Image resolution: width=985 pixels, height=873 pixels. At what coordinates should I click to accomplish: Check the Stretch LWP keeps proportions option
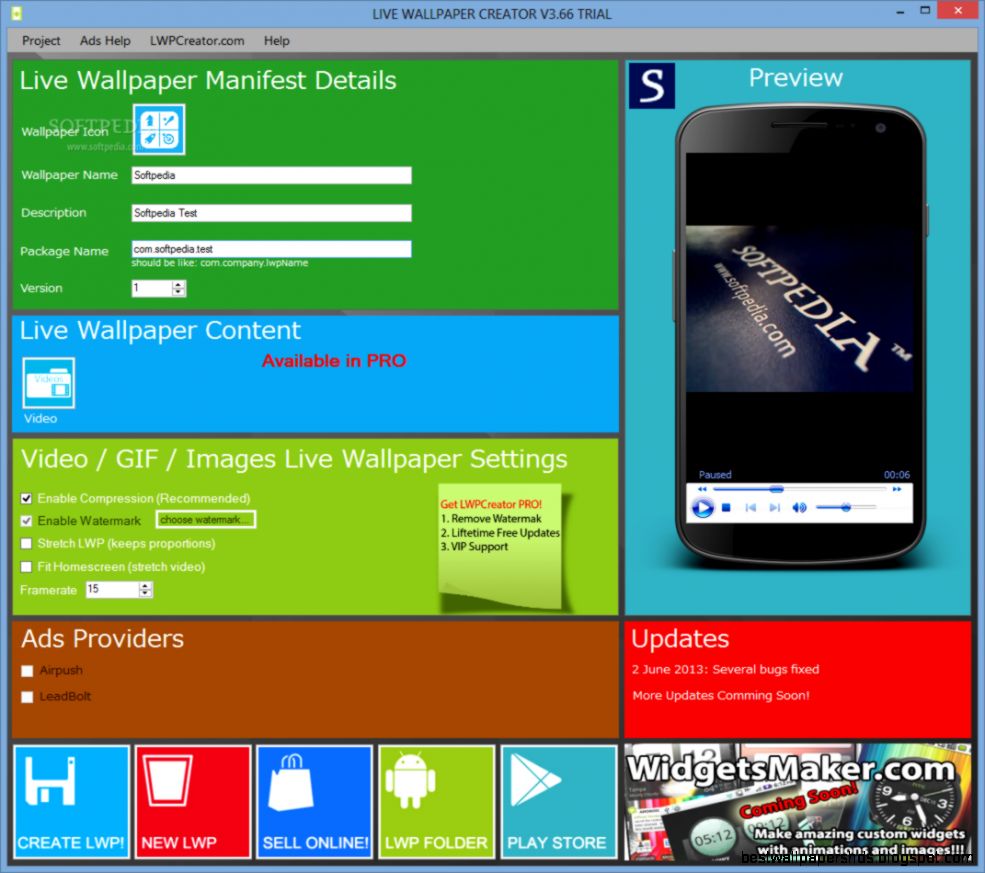26,543
